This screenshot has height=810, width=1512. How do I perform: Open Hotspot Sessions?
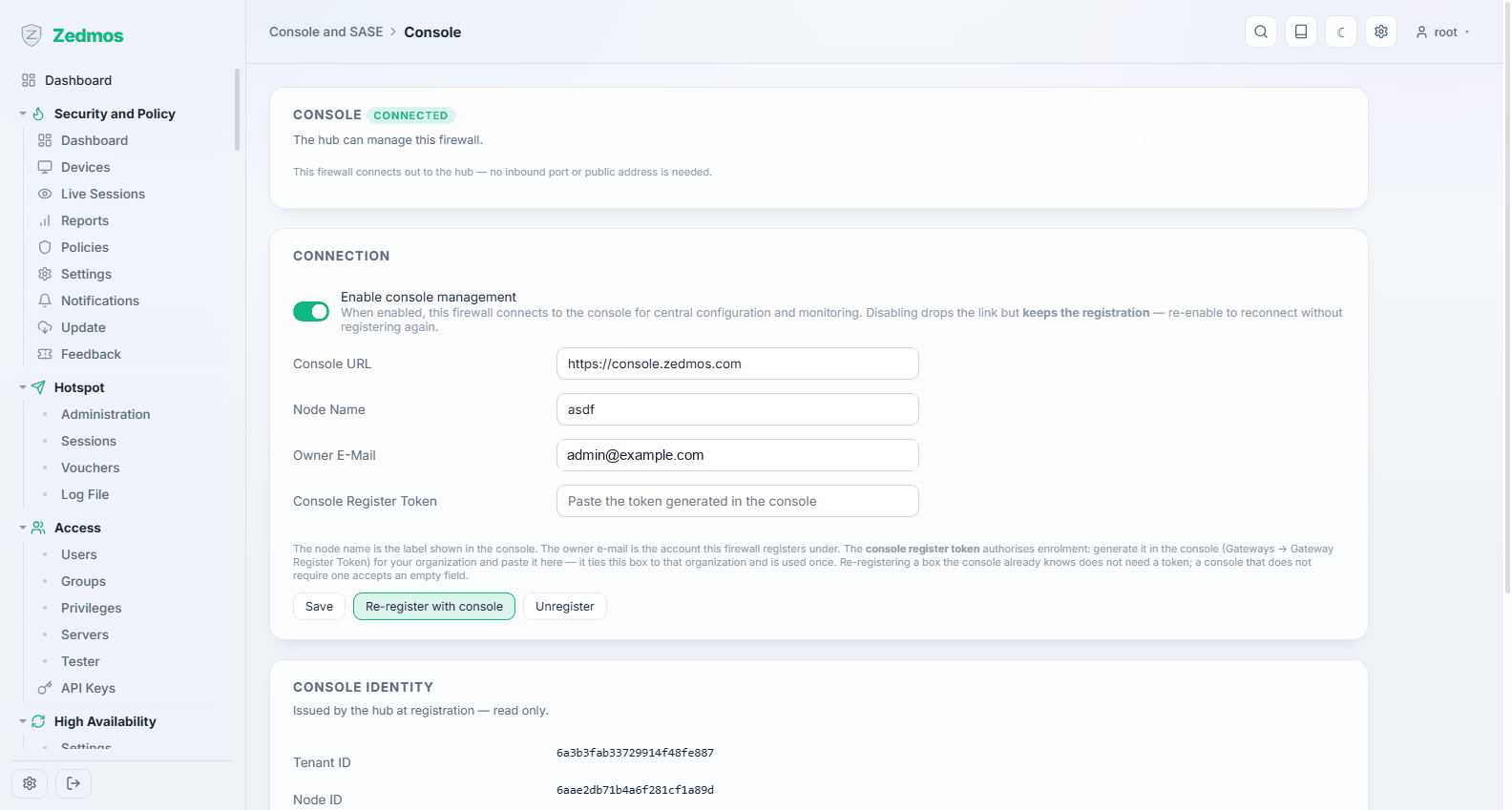89,441
